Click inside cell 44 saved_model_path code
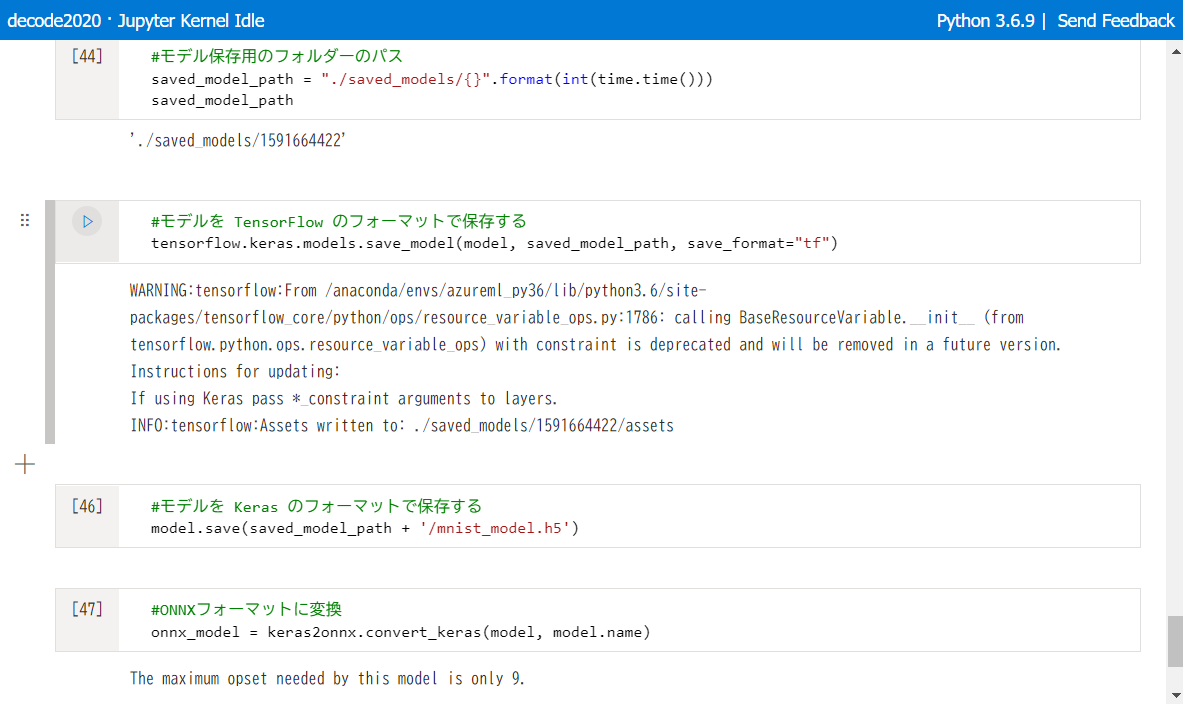The height and width of the screenshot is (704, 1183). (x=432, y=79)
